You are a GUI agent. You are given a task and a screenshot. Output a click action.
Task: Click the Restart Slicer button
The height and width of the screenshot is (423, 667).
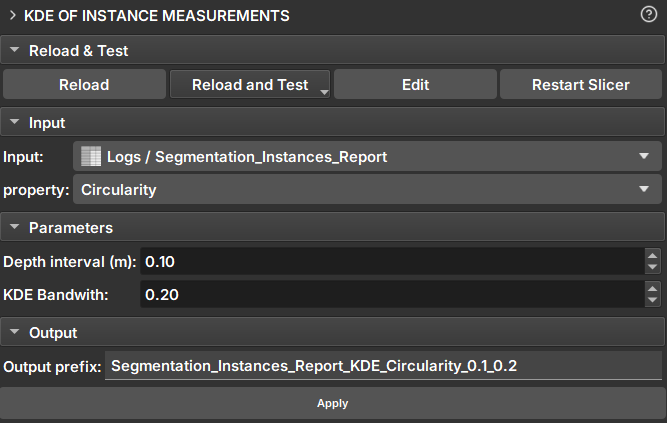pyautogui.click(x=581, y=84)
